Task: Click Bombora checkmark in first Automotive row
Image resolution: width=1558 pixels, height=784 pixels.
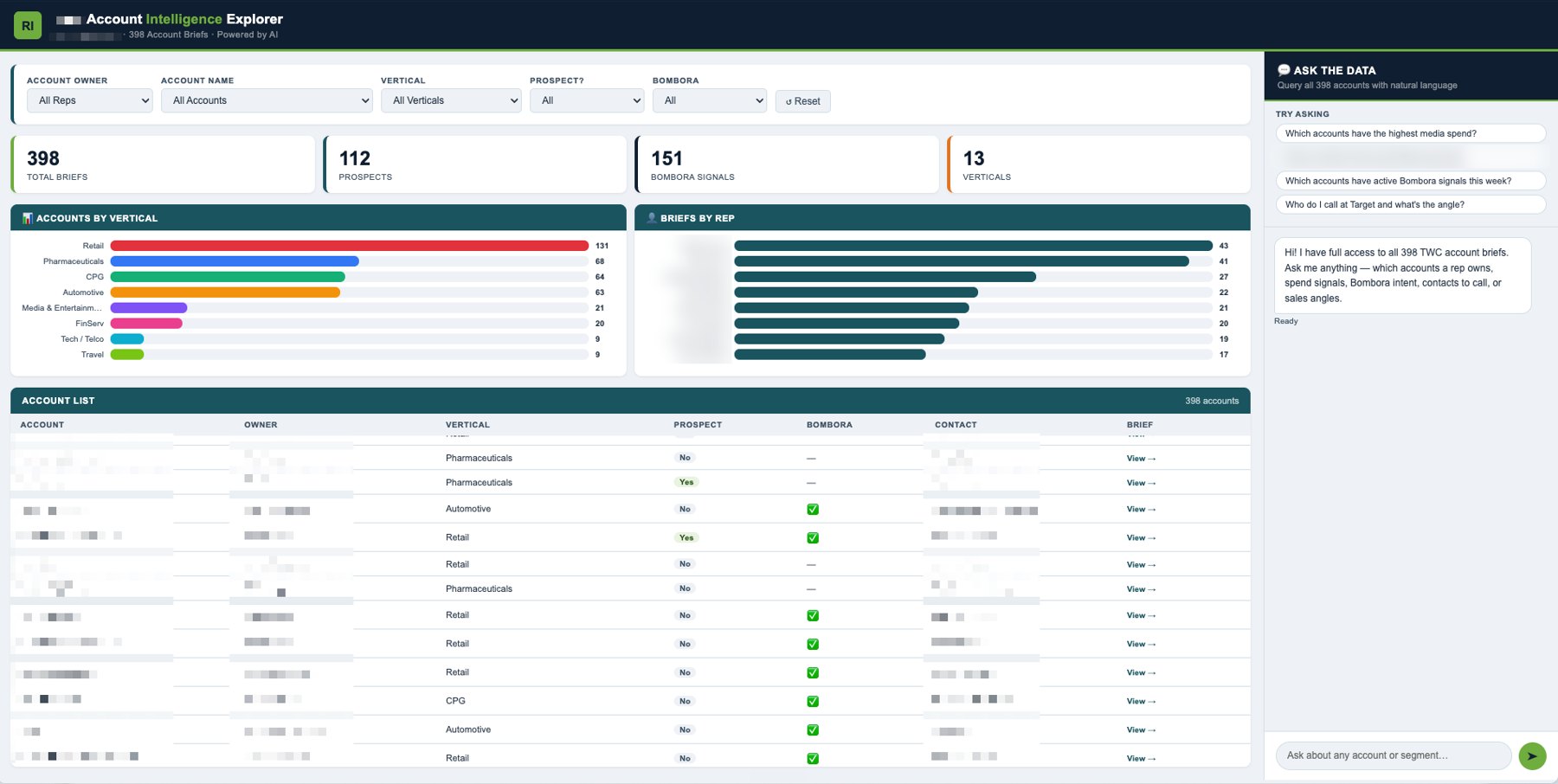Action: tap(813, 509)
